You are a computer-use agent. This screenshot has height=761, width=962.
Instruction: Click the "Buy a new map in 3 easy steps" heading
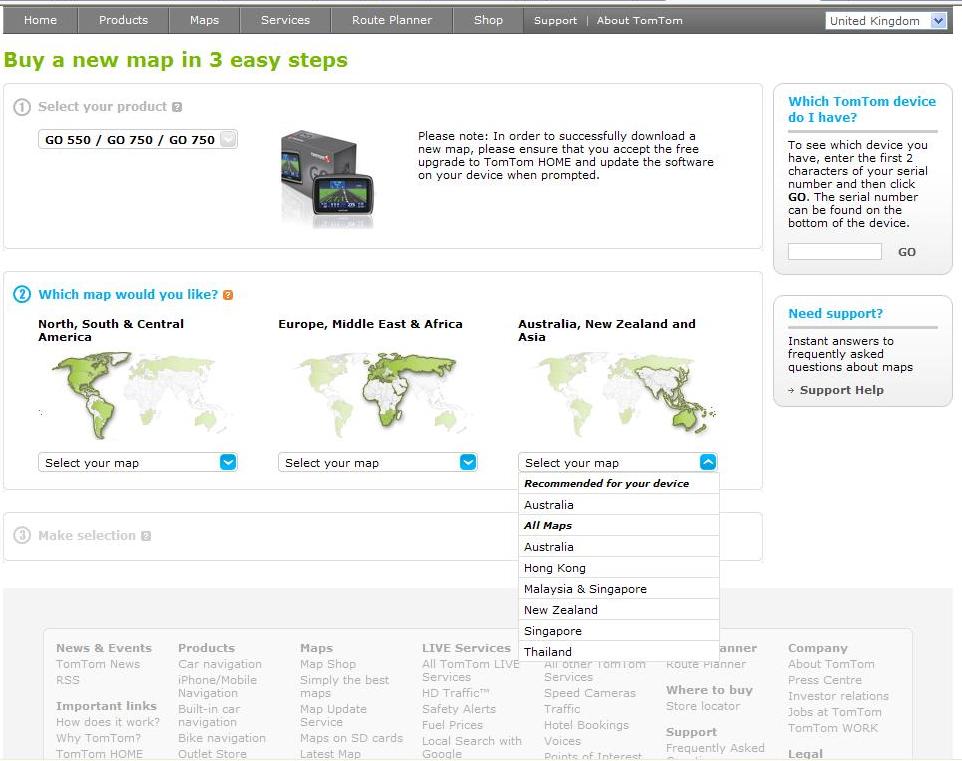pos(175,60)
